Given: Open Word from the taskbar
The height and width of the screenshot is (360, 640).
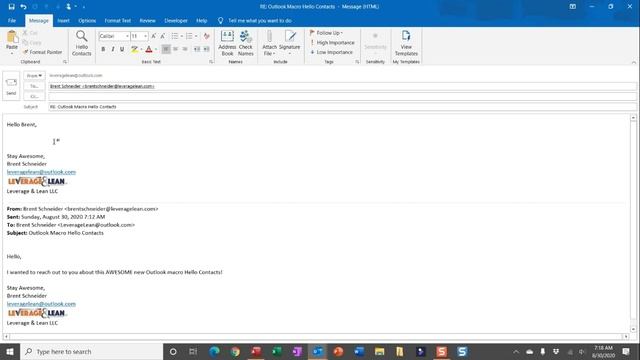Looking at the screenshot, I should 359,351.
